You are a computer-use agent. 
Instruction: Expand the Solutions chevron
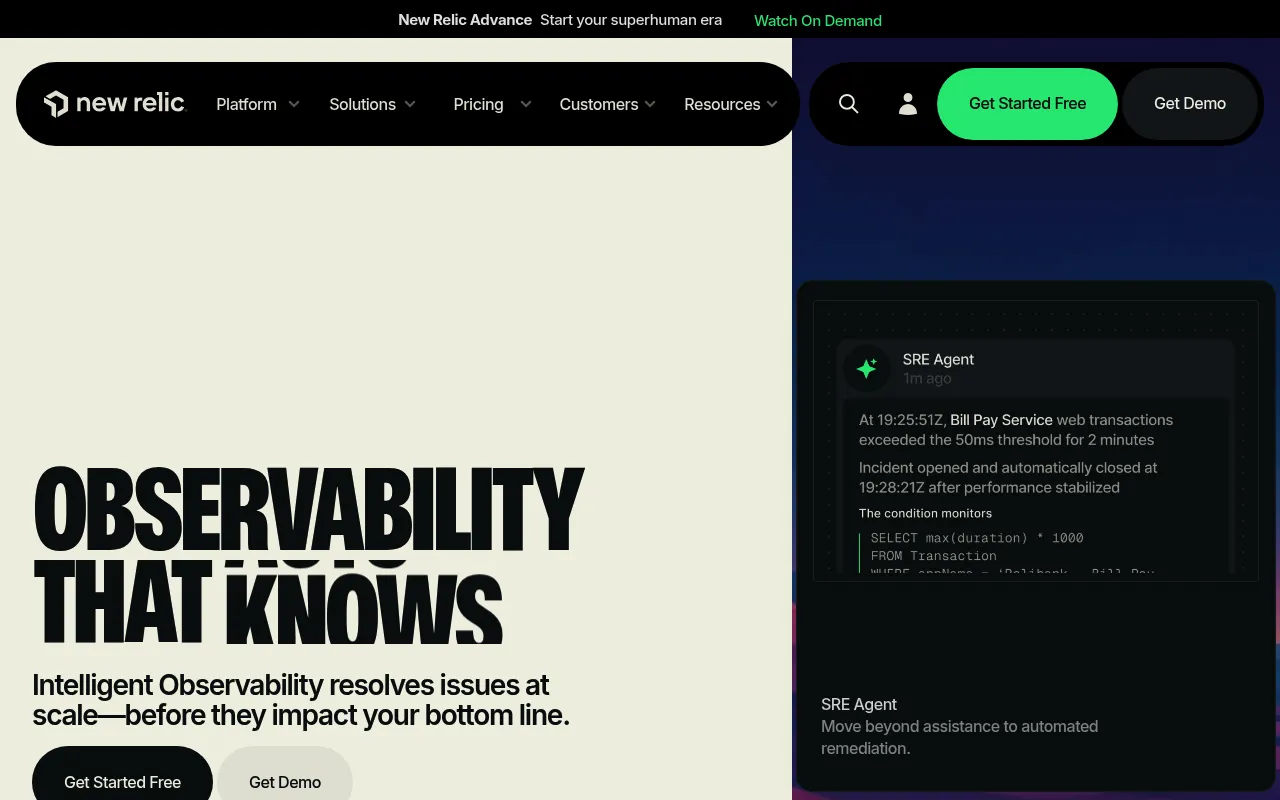point(410,104)
